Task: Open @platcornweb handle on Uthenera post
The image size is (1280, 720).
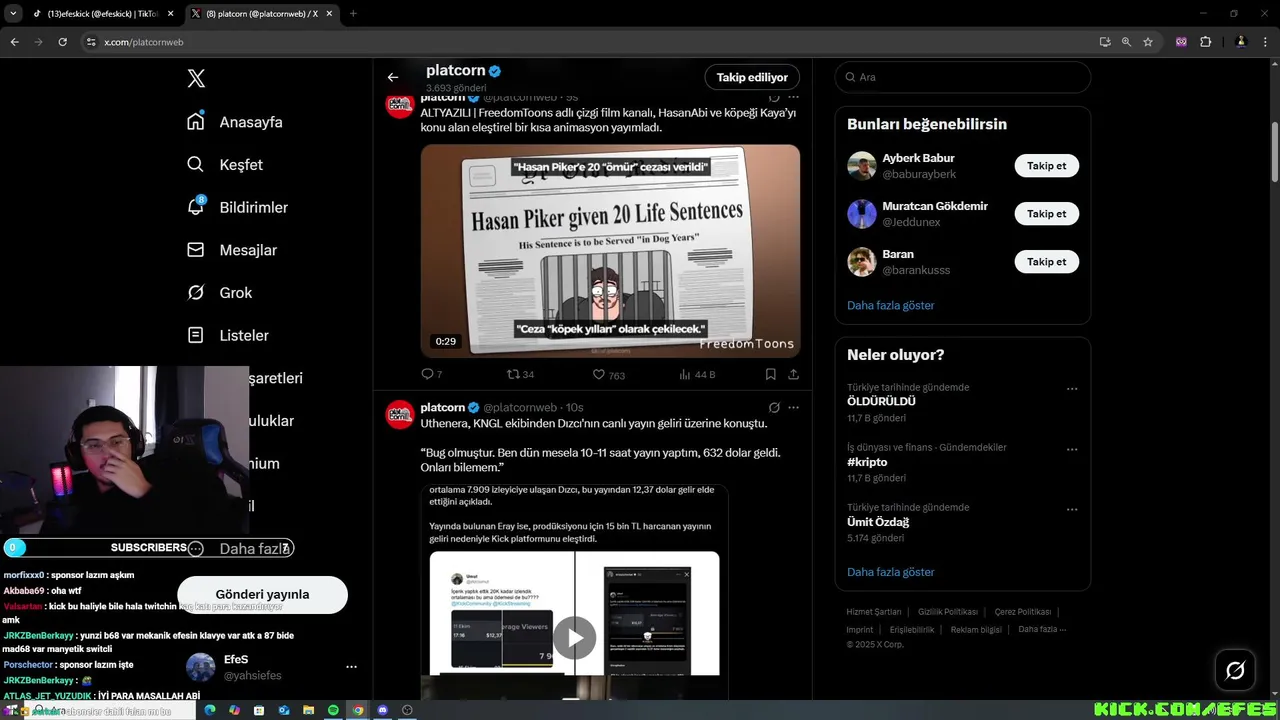Action: [x=520, y=407]
